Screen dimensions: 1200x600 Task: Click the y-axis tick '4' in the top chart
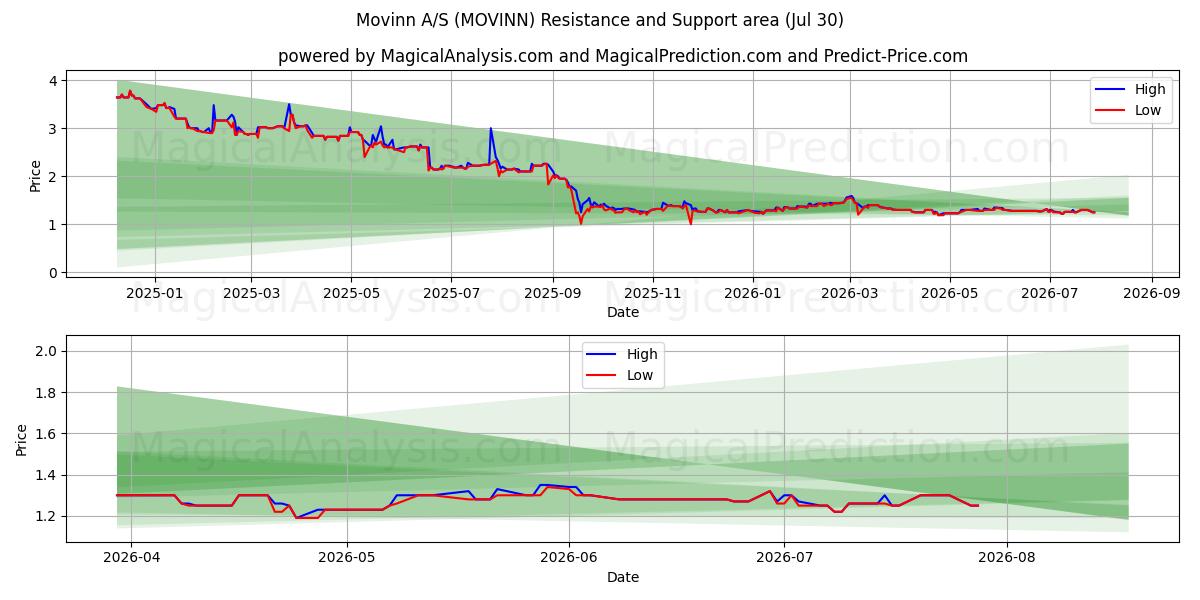[x=55, y=80]
